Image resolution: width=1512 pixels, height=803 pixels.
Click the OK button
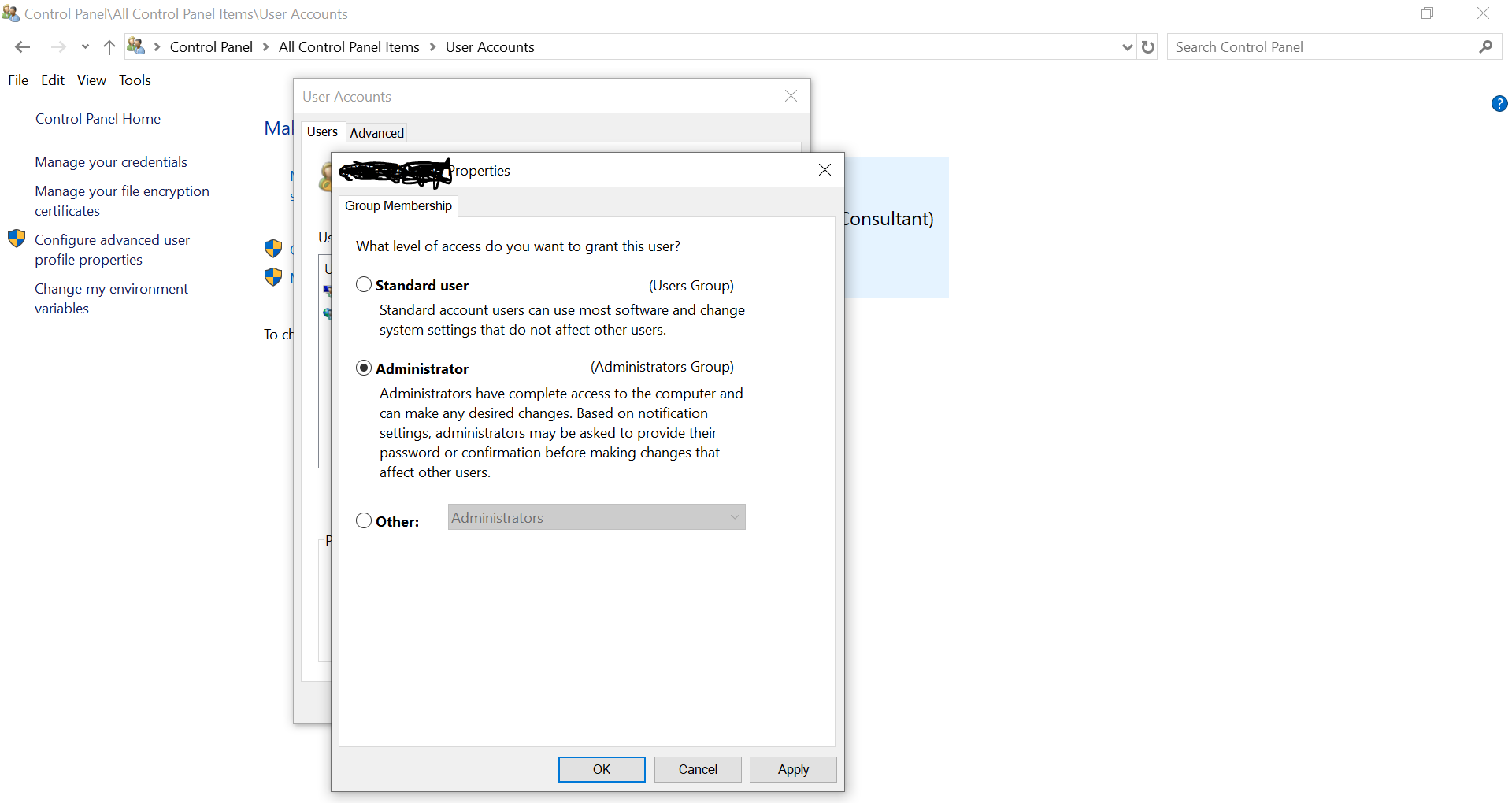tap(602, 769)
